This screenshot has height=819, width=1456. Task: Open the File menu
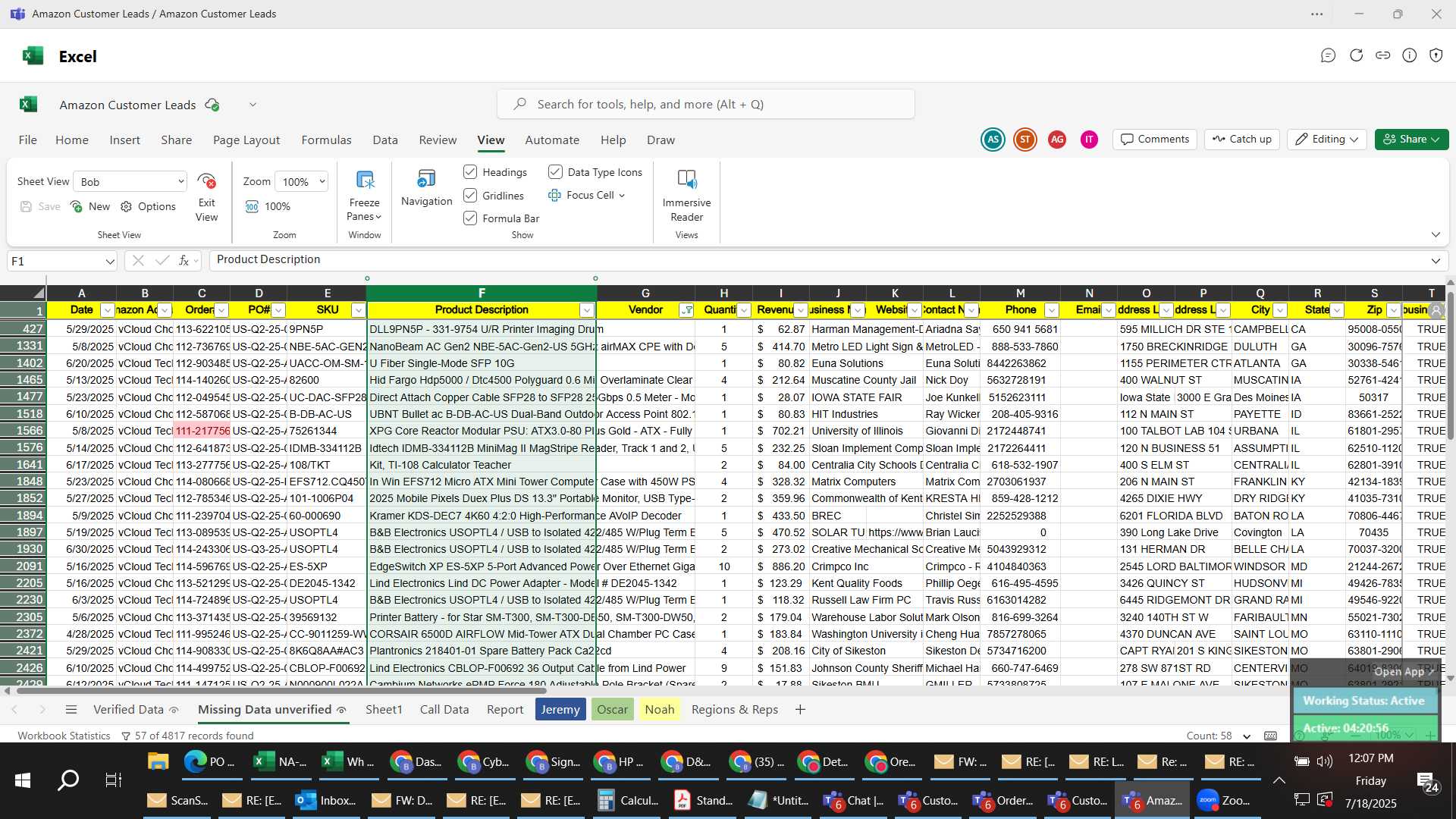pos(28,140)
